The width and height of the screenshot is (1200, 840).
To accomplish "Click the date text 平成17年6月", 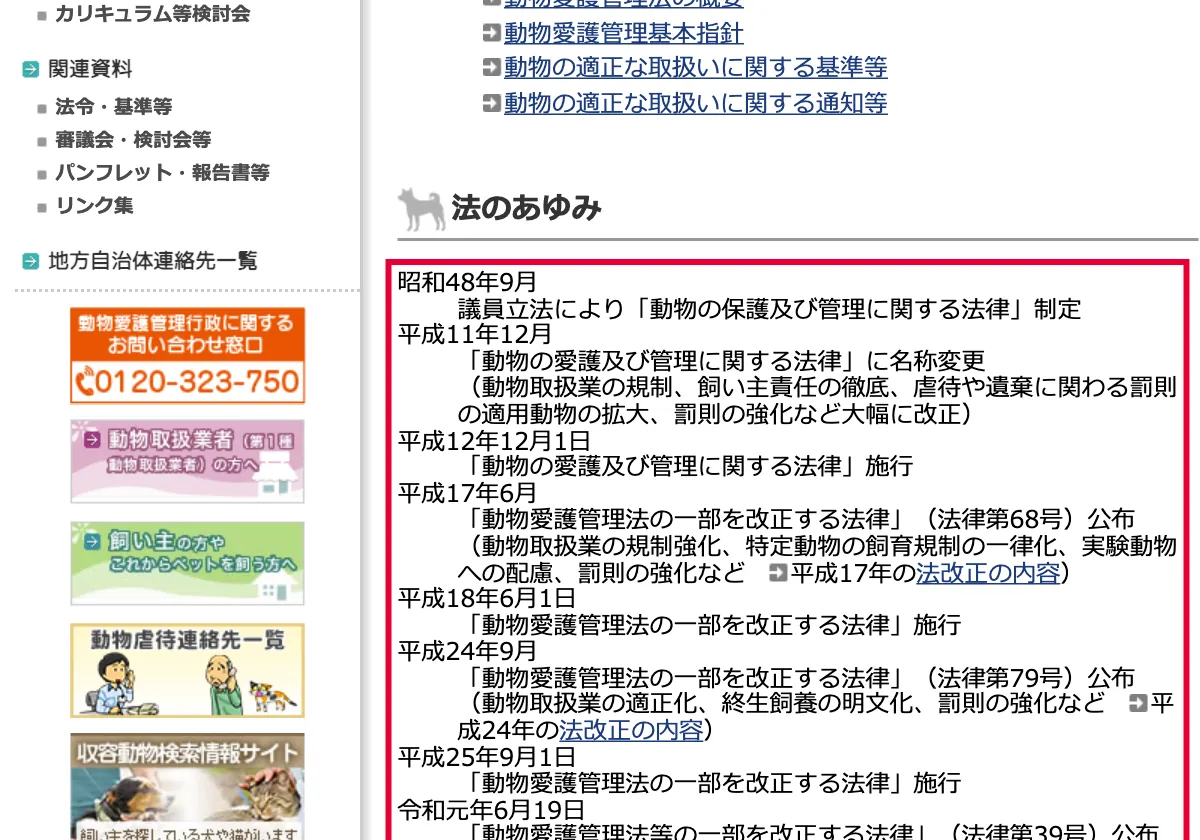I will (x=468, y=493).
